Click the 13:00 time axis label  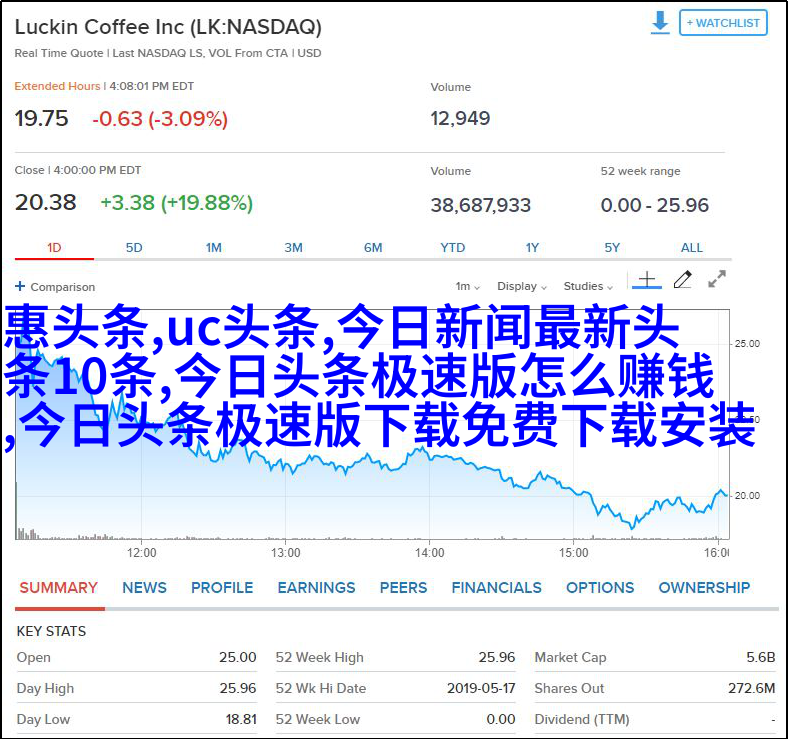(285, 553)
